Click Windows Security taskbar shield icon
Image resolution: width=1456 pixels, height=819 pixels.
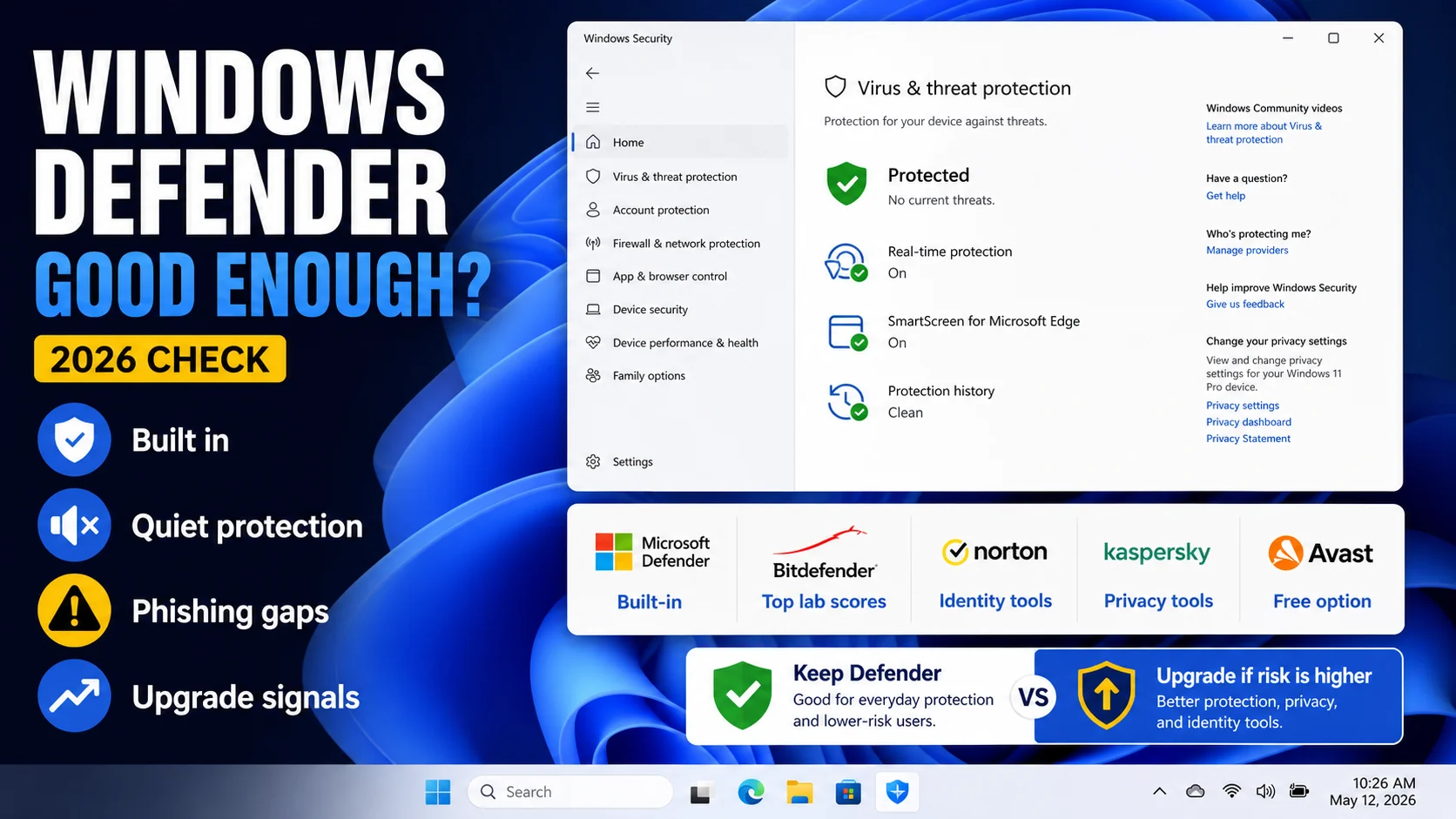[x=897, y=792]
